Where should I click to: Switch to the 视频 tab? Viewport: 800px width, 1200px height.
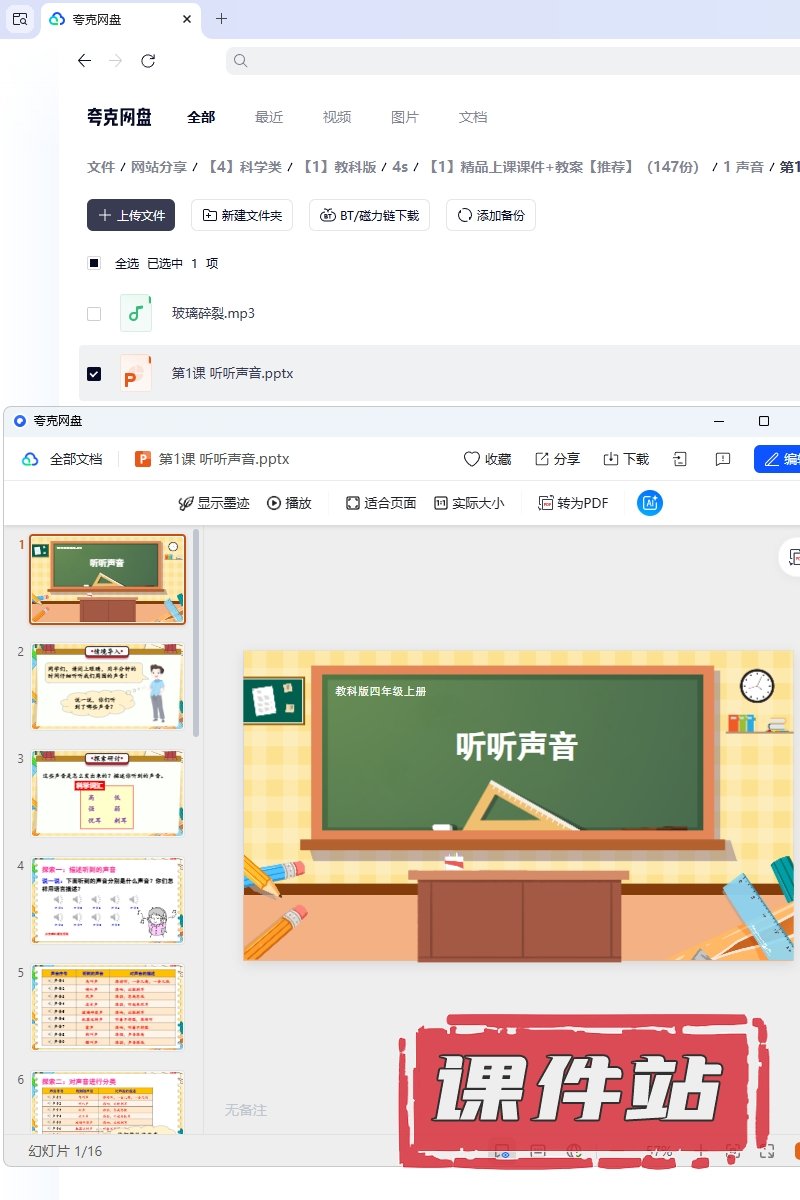pos(337,117)
